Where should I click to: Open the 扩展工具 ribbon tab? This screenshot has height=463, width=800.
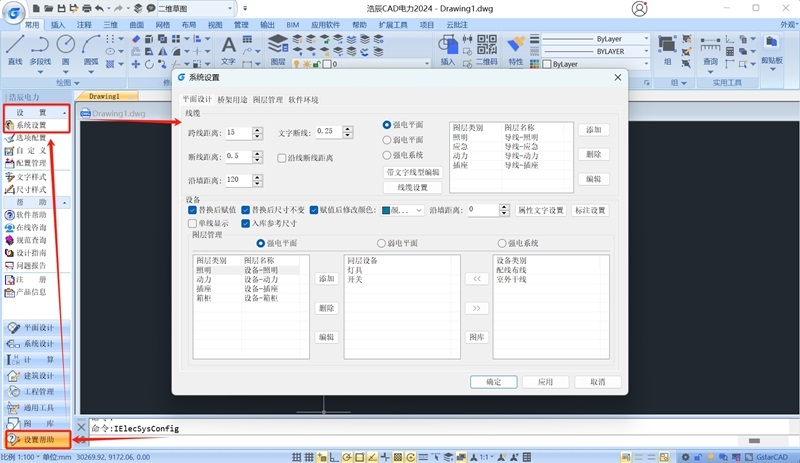click(x=393, y=25)
